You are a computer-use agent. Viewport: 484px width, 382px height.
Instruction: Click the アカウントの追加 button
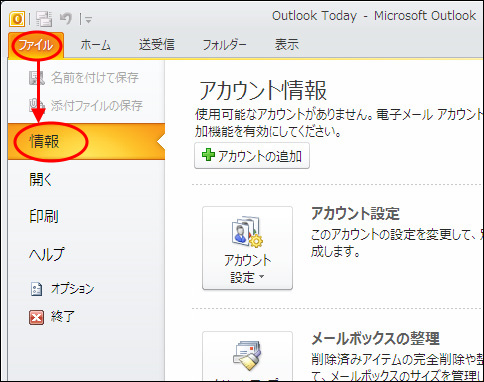point(252,156)
